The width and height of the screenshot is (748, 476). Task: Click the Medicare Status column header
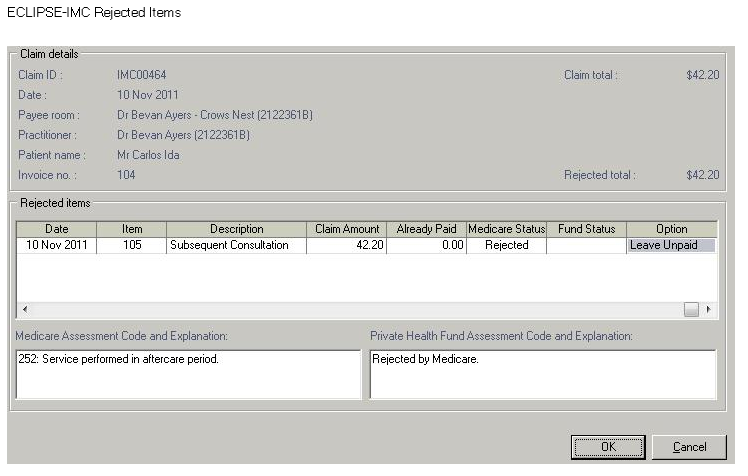506,229
